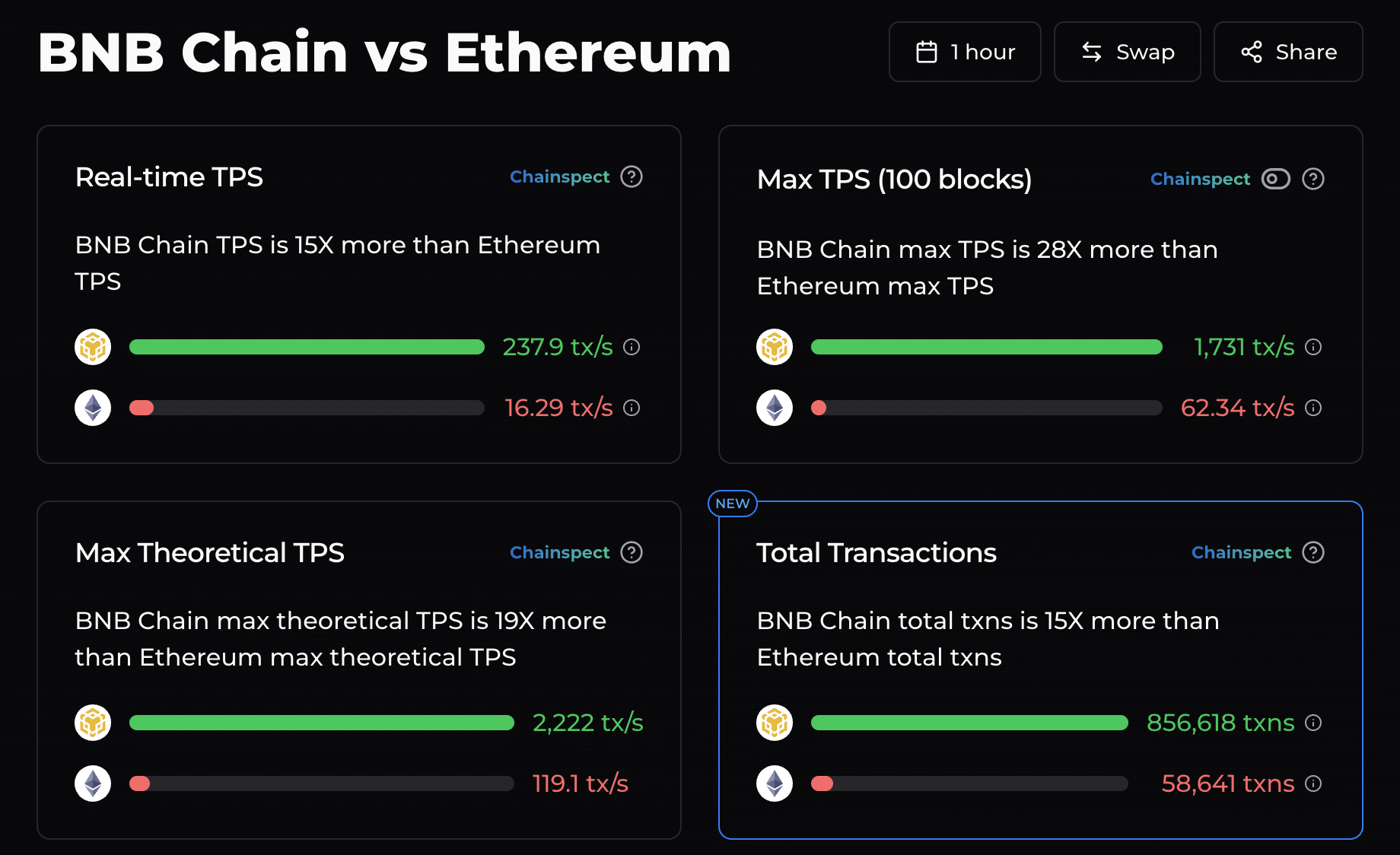
Task: Open Chainspect link in Total Transactions card
Action: [1241, 552]
